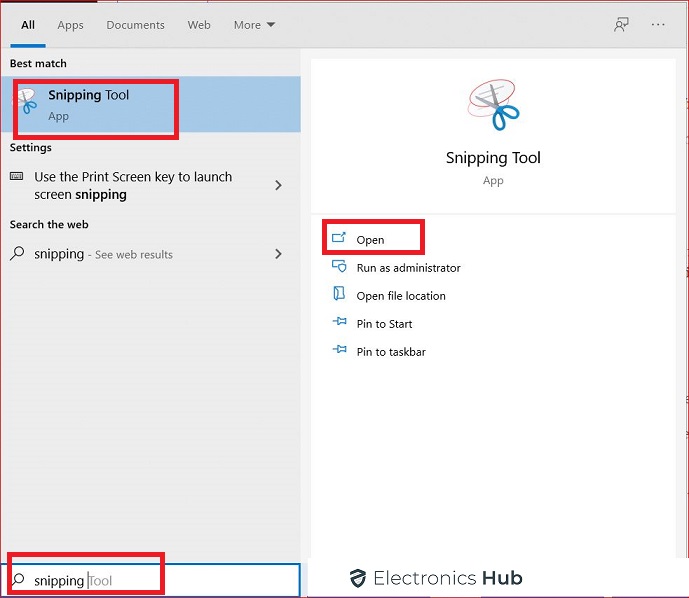Expand arrow for Print Screen setting result

pyautogui.click(x=278, y=185)
